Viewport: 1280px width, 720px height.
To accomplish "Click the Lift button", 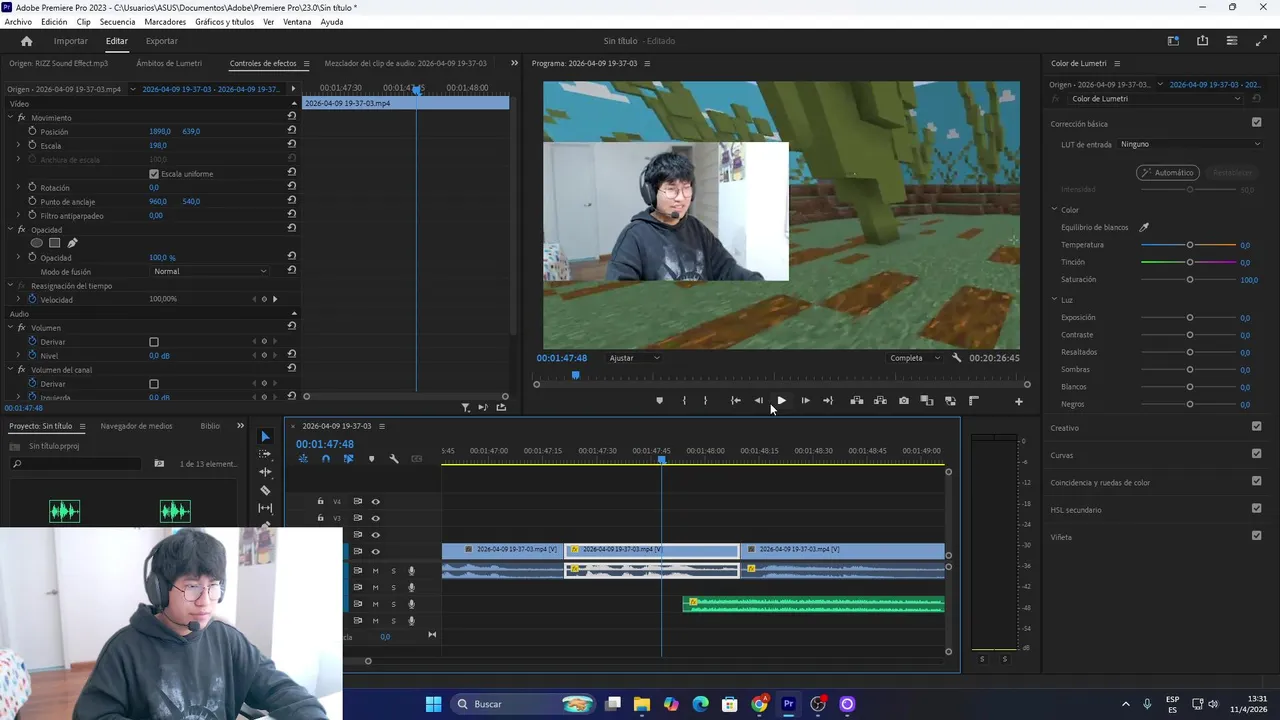I will point(857,401).
